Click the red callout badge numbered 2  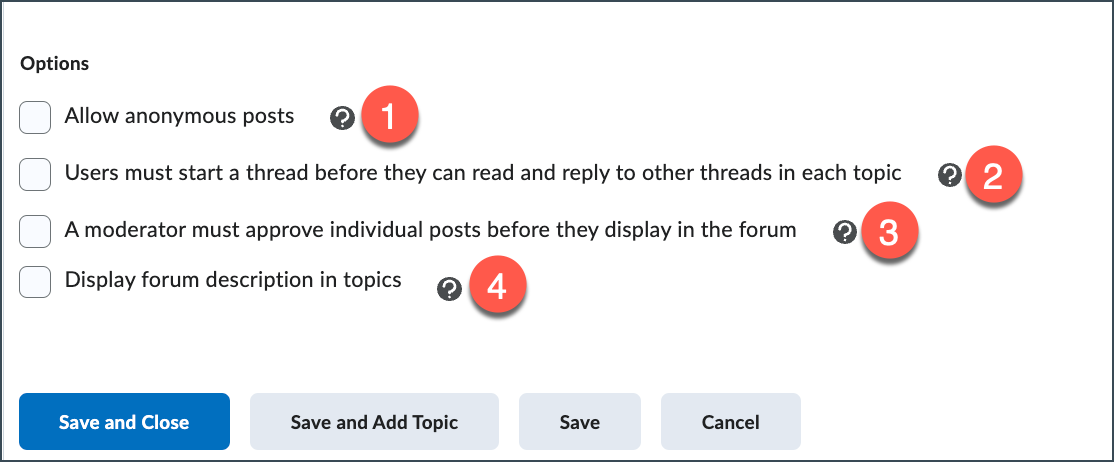[993, 176]
